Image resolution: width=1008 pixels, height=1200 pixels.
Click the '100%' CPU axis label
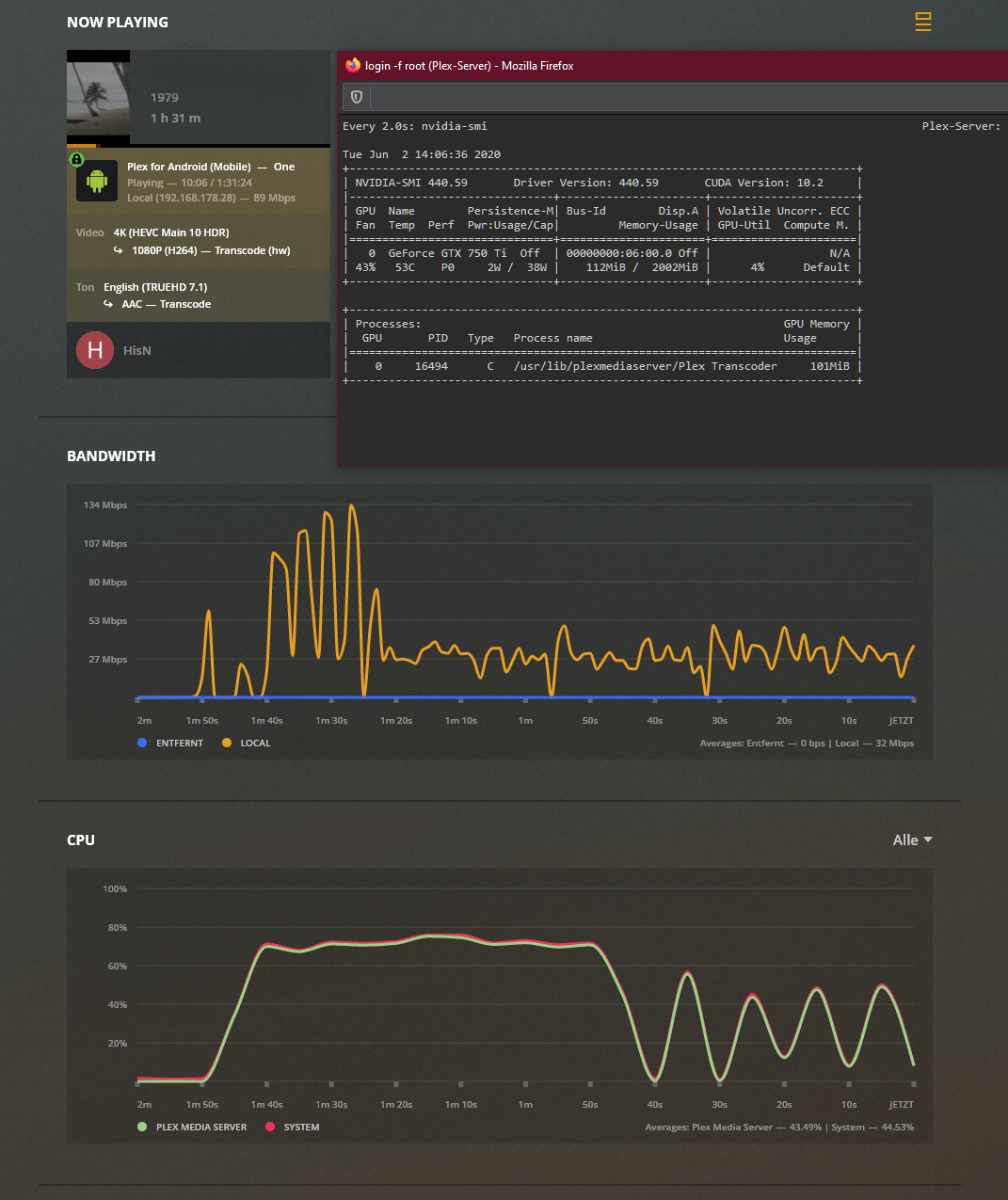pos(115,889)
